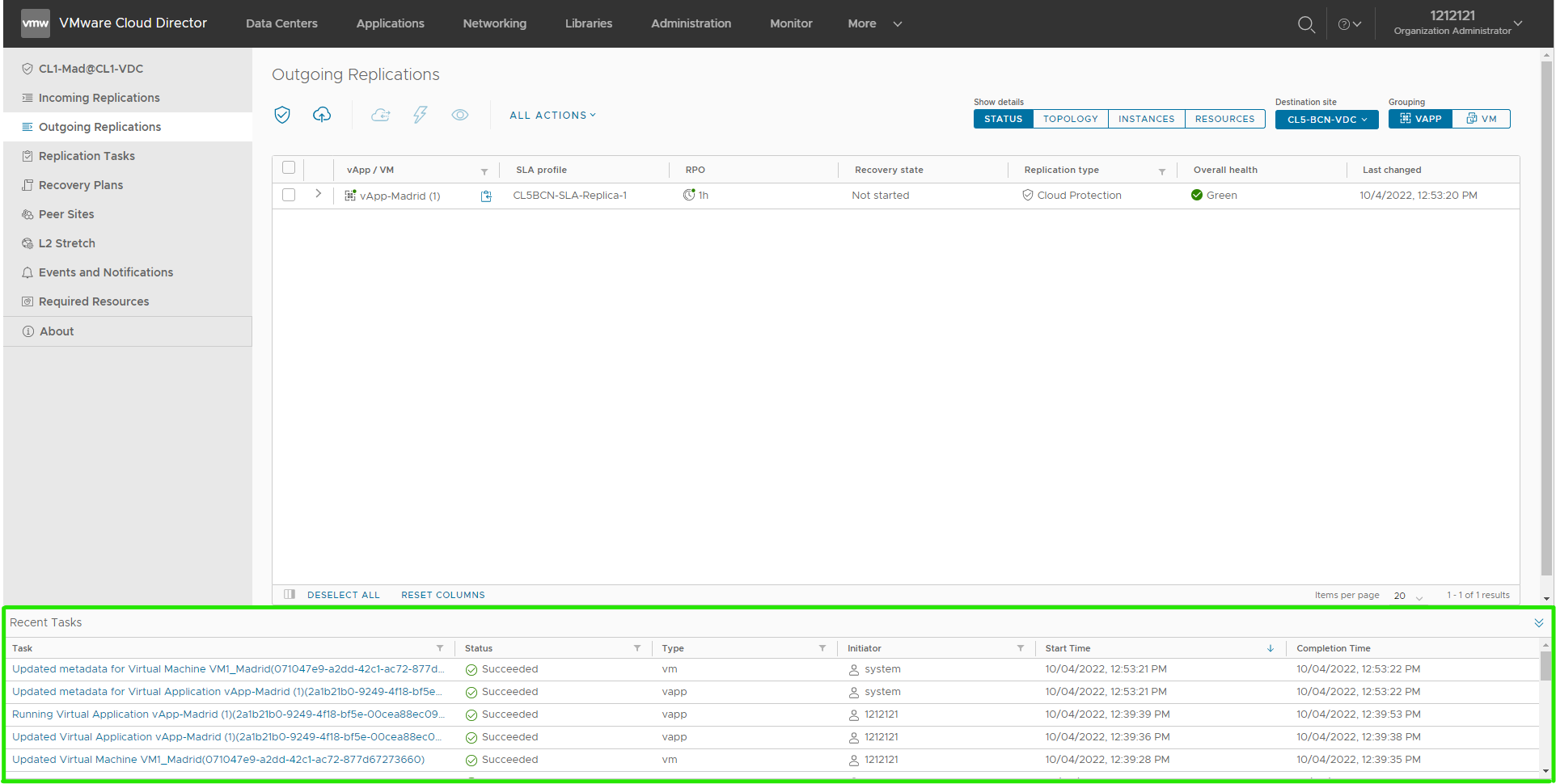Open the help question mark menu
The height and width of the screenshot is (784, 1556).
pyautogui.click(x=1349, y=24)
